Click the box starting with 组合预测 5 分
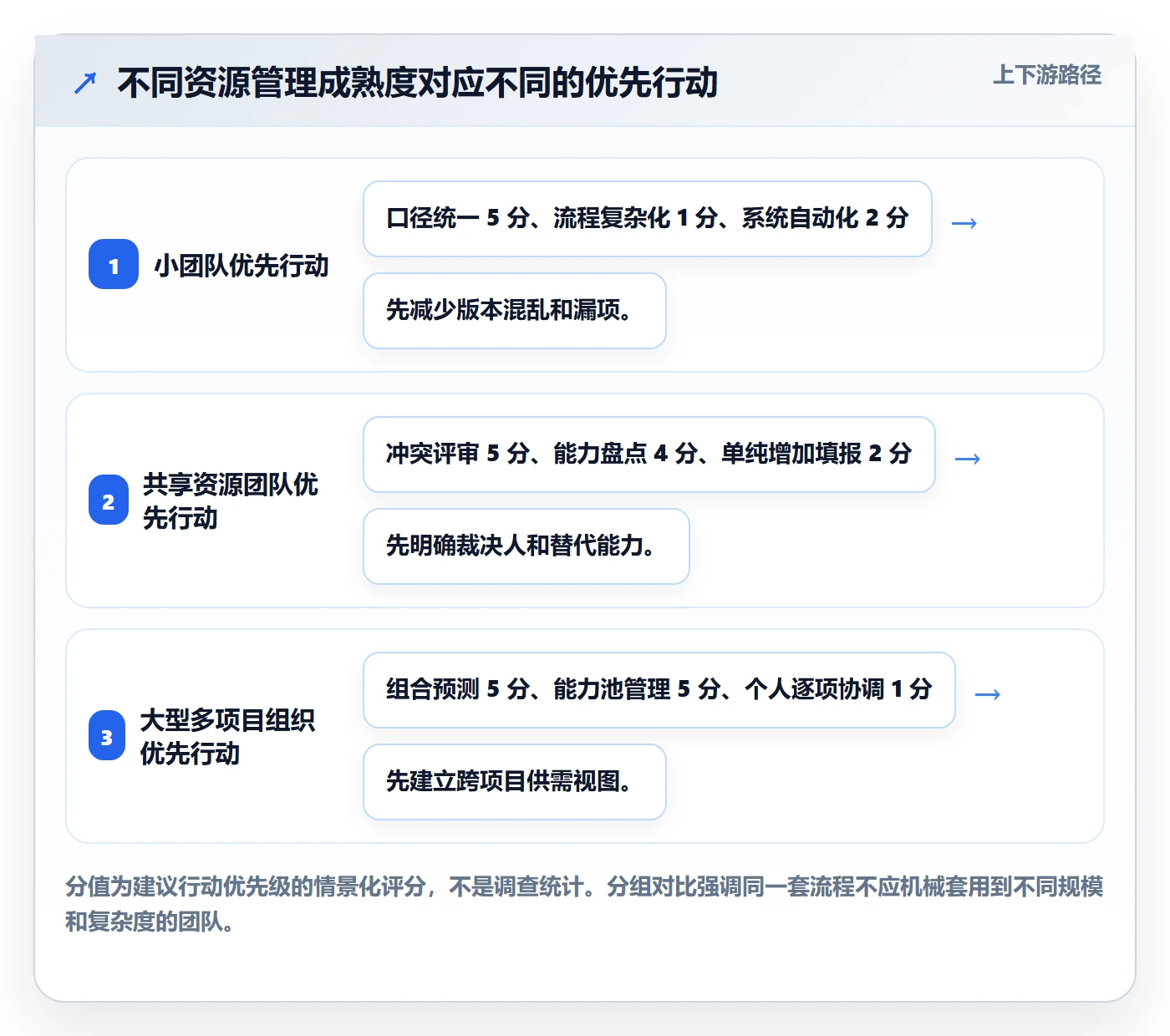Image resolution: width=1170 pixels, height=1036 pixels. coord(659,690)
